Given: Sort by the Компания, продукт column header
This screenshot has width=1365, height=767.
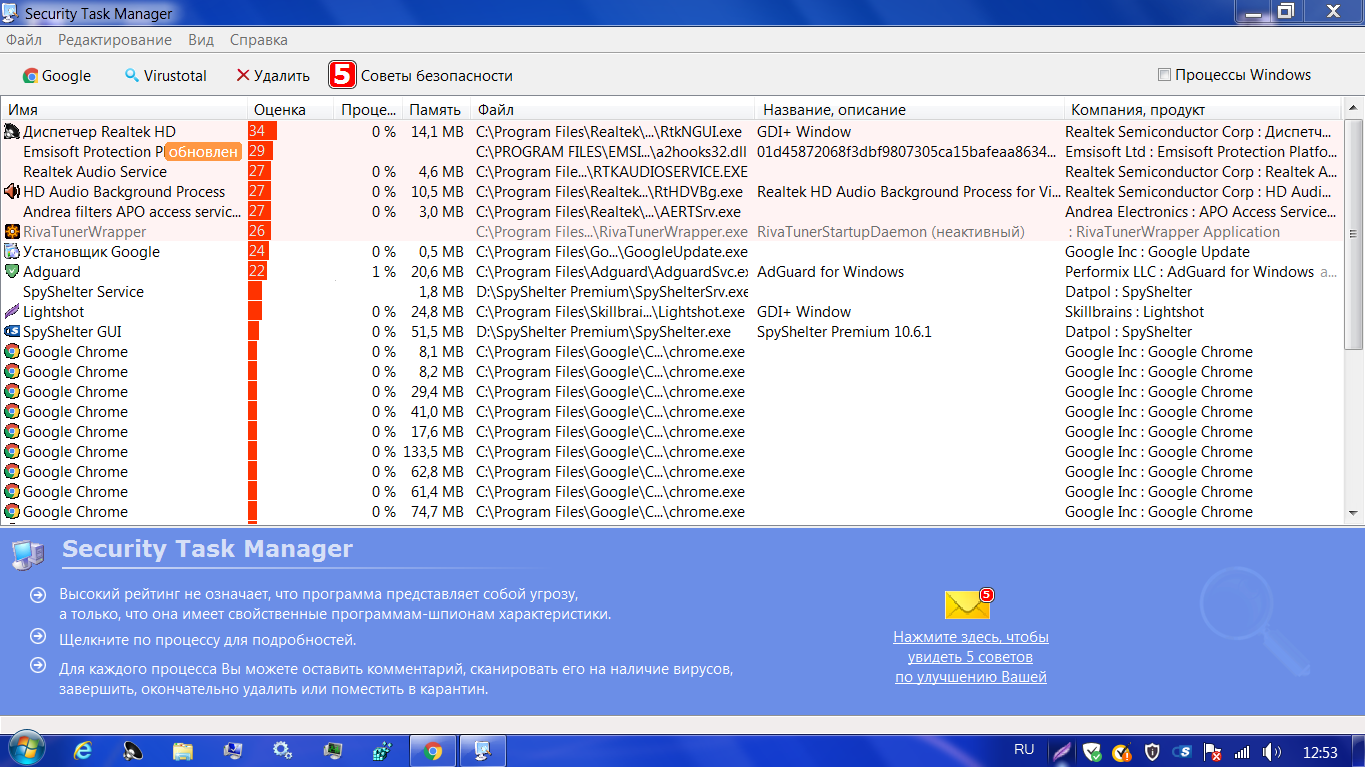Looking at the screenshot, I should point(1203,110).
